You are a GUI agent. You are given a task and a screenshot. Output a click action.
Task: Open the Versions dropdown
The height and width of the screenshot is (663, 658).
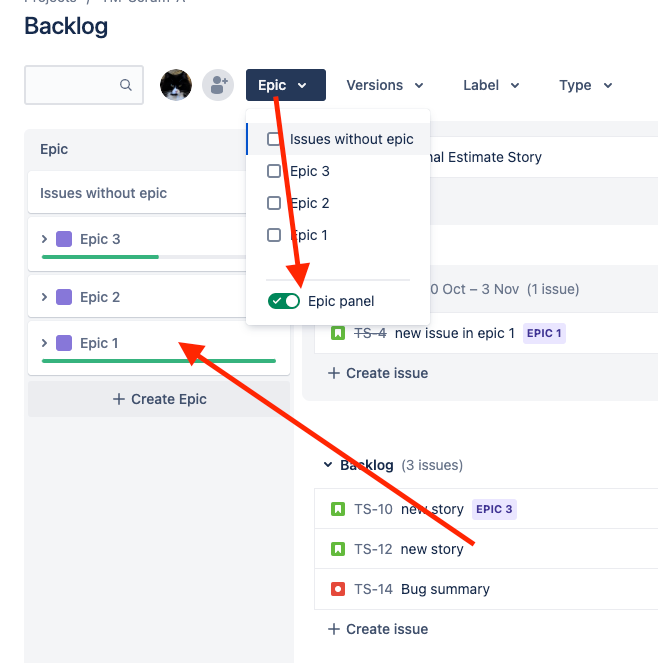pos(385,85)
